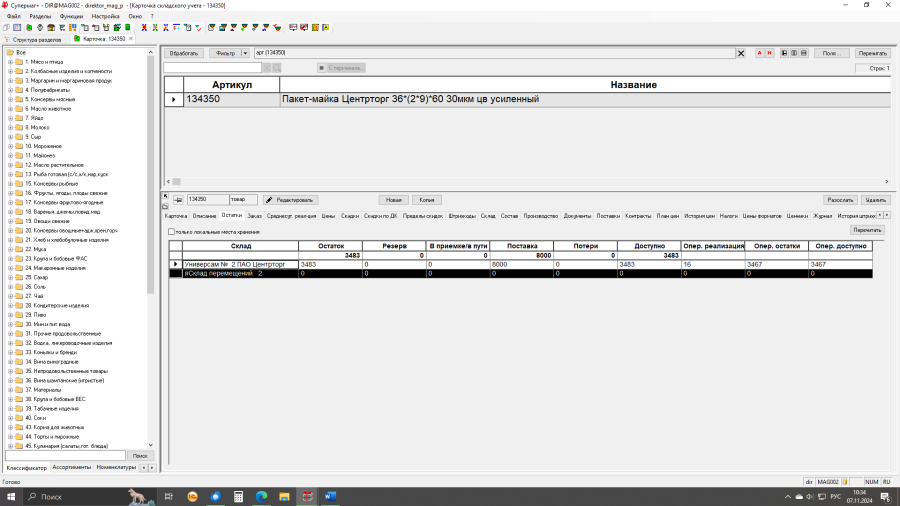Open Word from the Windows taskbar
Screen dimensions: 900x506
[x=331, y=496]
